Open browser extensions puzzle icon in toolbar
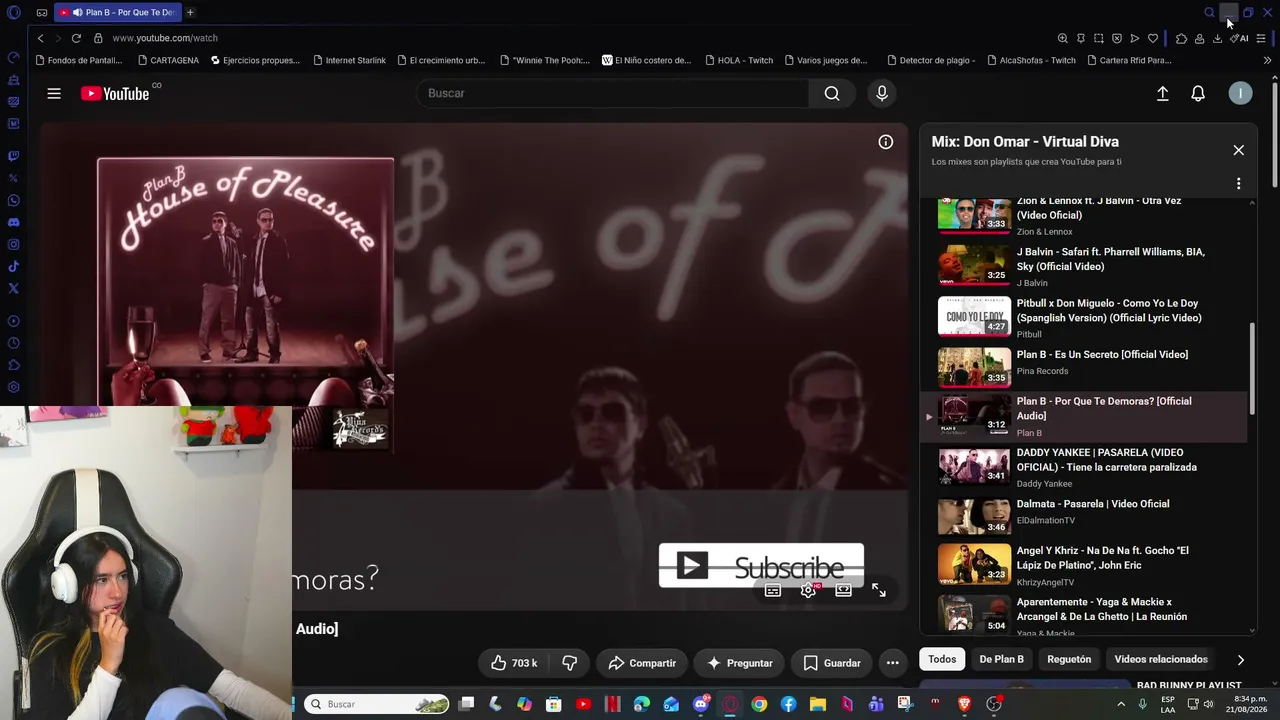Image resolution: width=1280 pixels, height=720 pixels. 1181,38
